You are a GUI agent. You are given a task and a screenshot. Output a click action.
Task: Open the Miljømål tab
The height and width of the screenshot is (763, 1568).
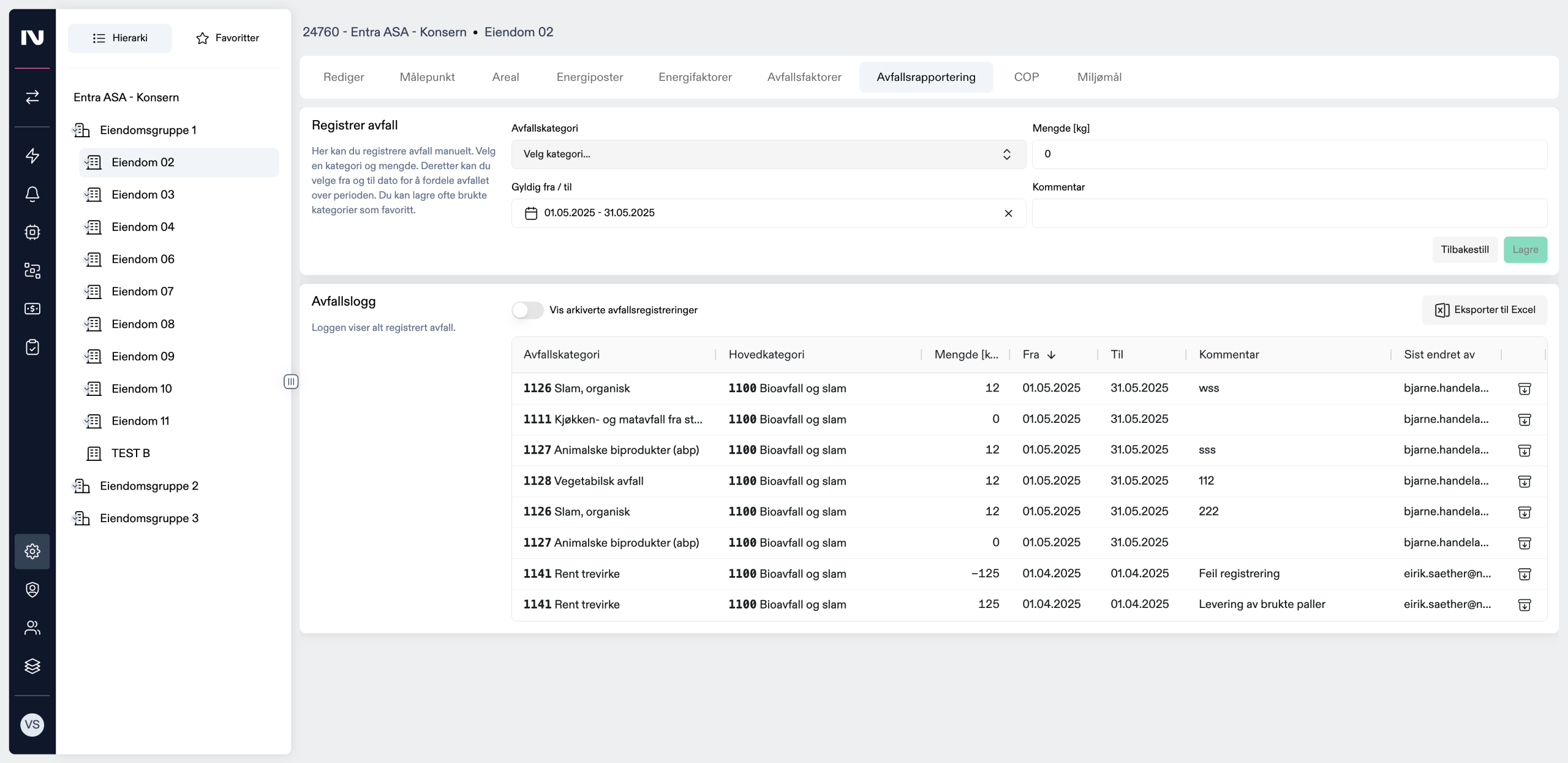click(1099, 77)
